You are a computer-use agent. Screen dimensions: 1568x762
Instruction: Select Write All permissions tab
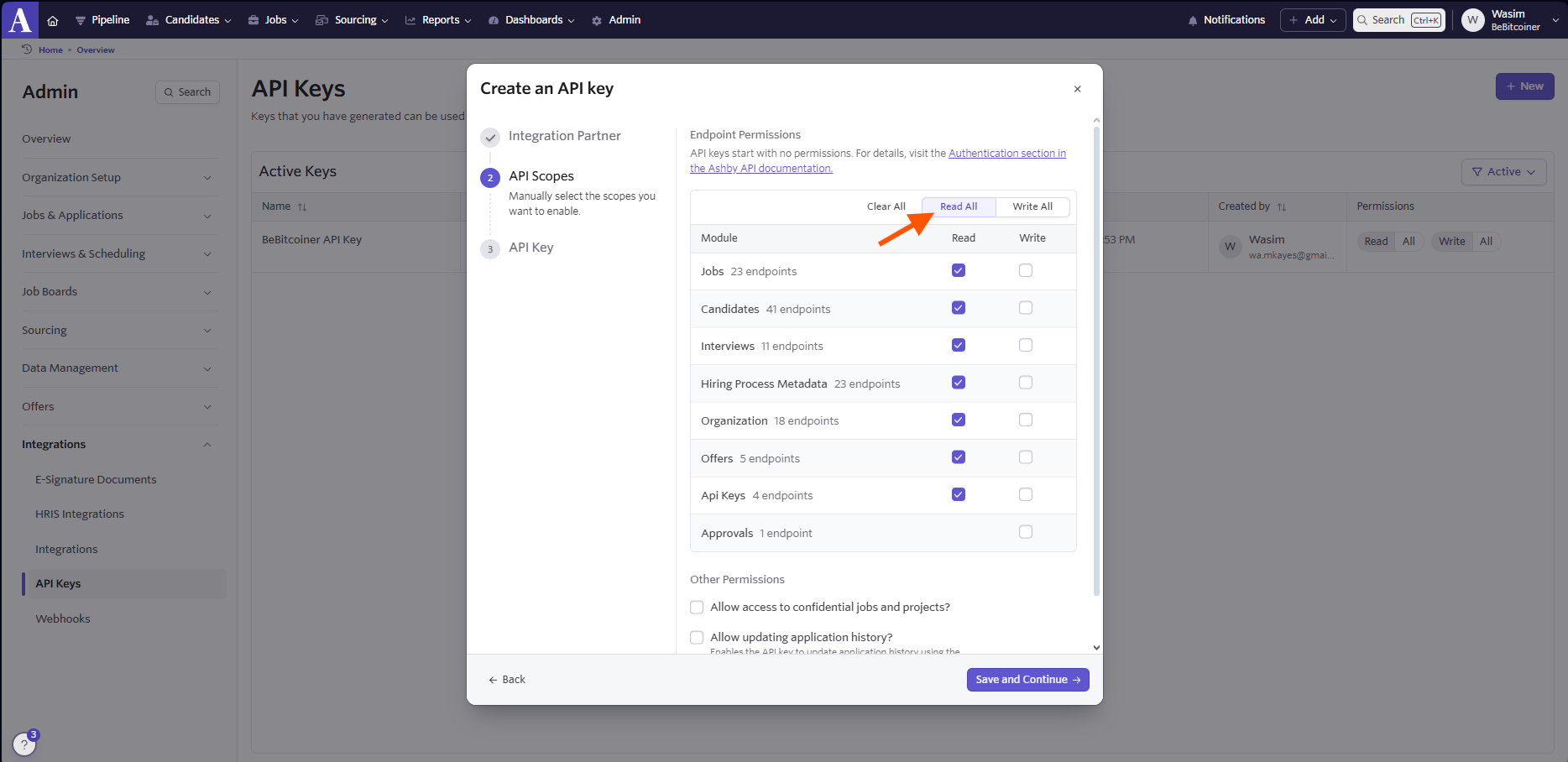[1032, 206]
